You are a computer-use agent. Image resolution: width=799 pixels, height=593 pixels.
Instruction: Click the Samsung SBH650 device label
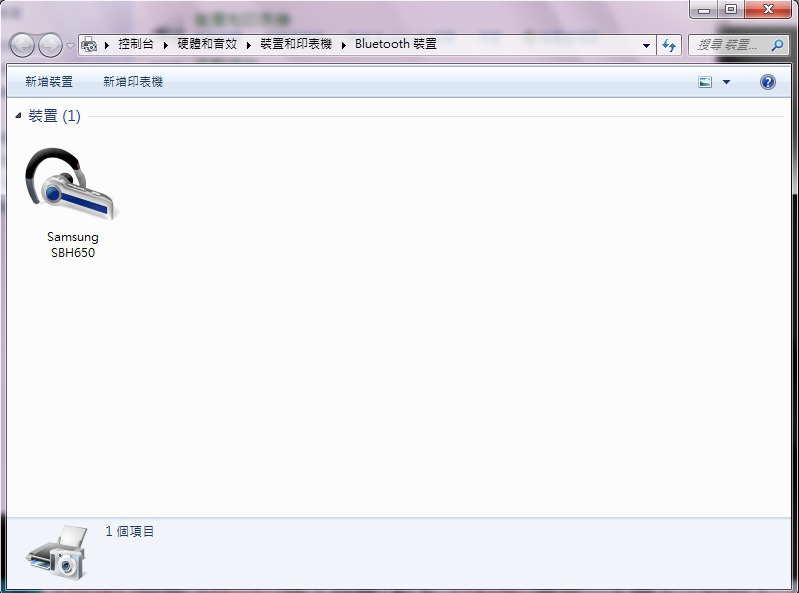click(72, 245)
